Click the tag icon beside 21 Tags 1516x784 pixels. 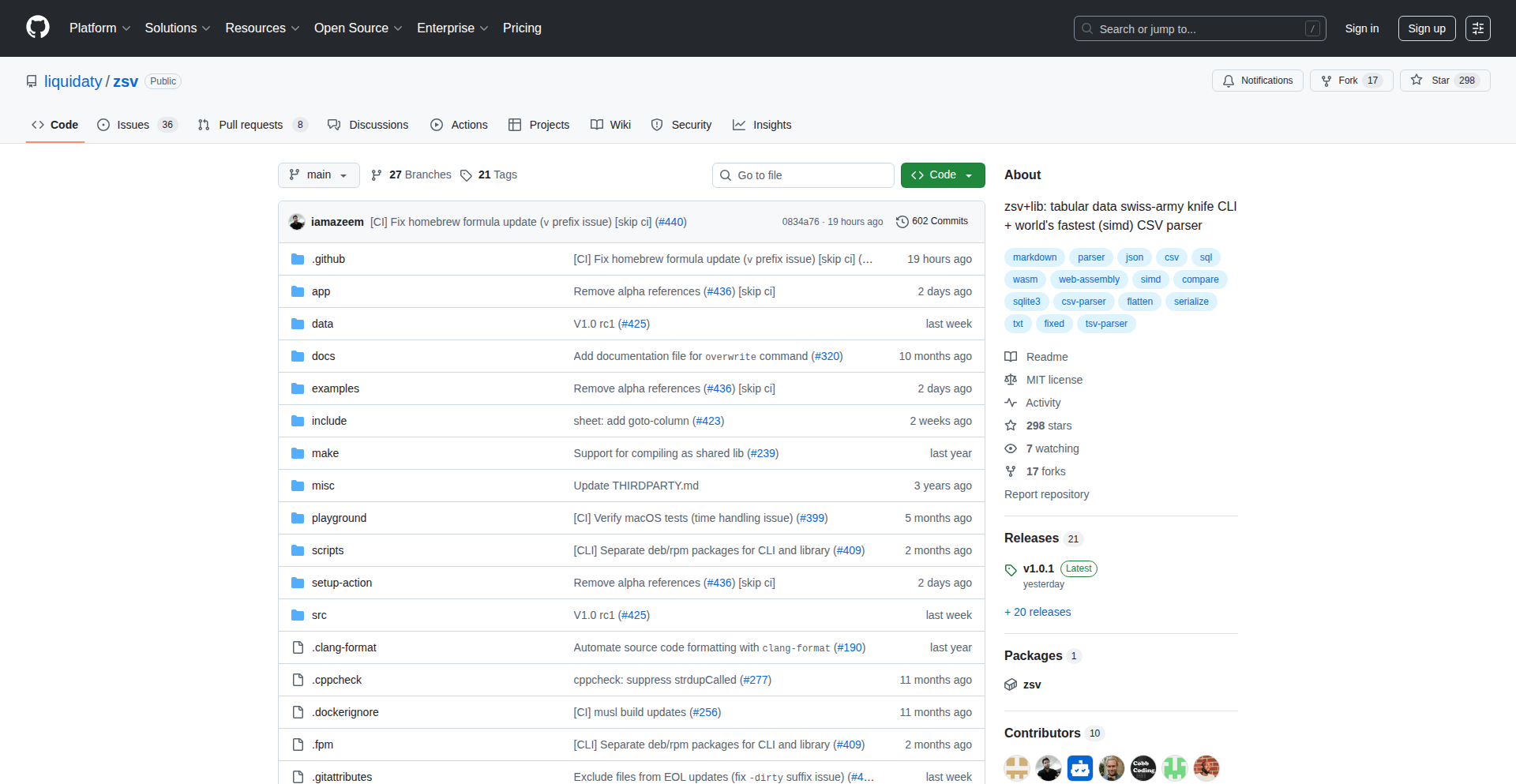point(465,174)
